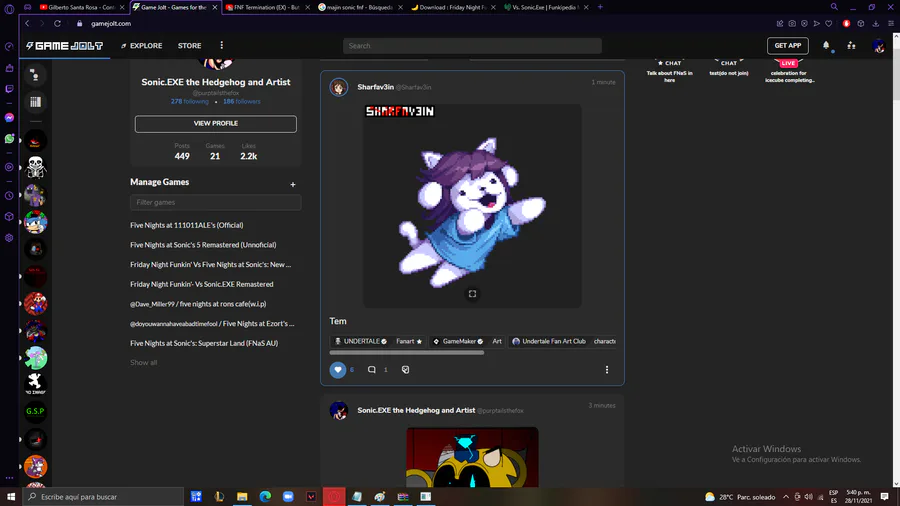Open File Explorer from the taskbar
This screenshot has width=900, height=506.
click(x=242, y=497)
